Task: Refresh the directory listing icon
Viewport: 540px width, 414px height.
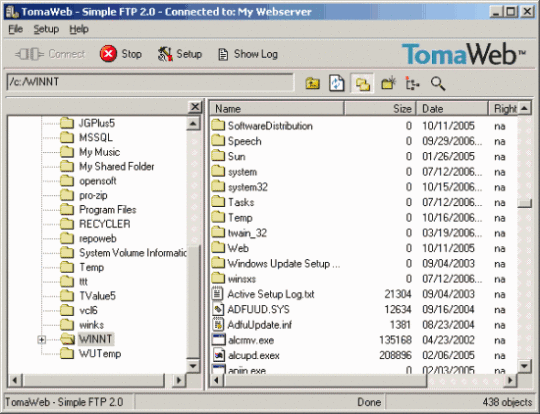Action: click(x=336, y=83)
